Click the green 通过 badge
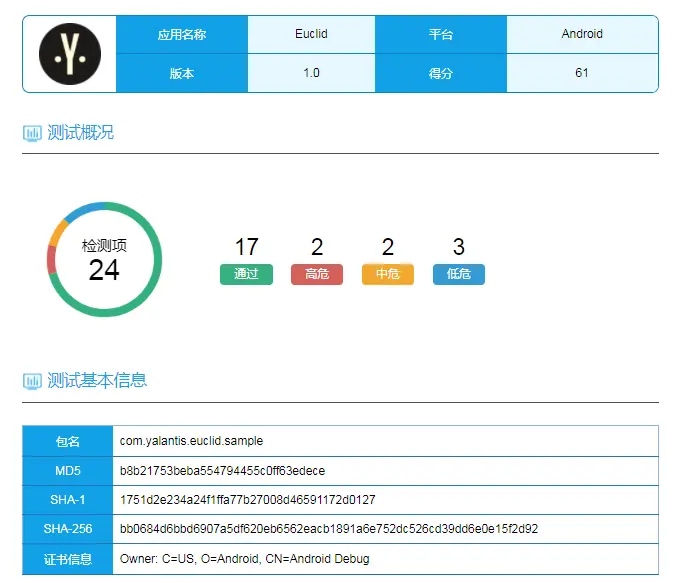 point(246,274)
